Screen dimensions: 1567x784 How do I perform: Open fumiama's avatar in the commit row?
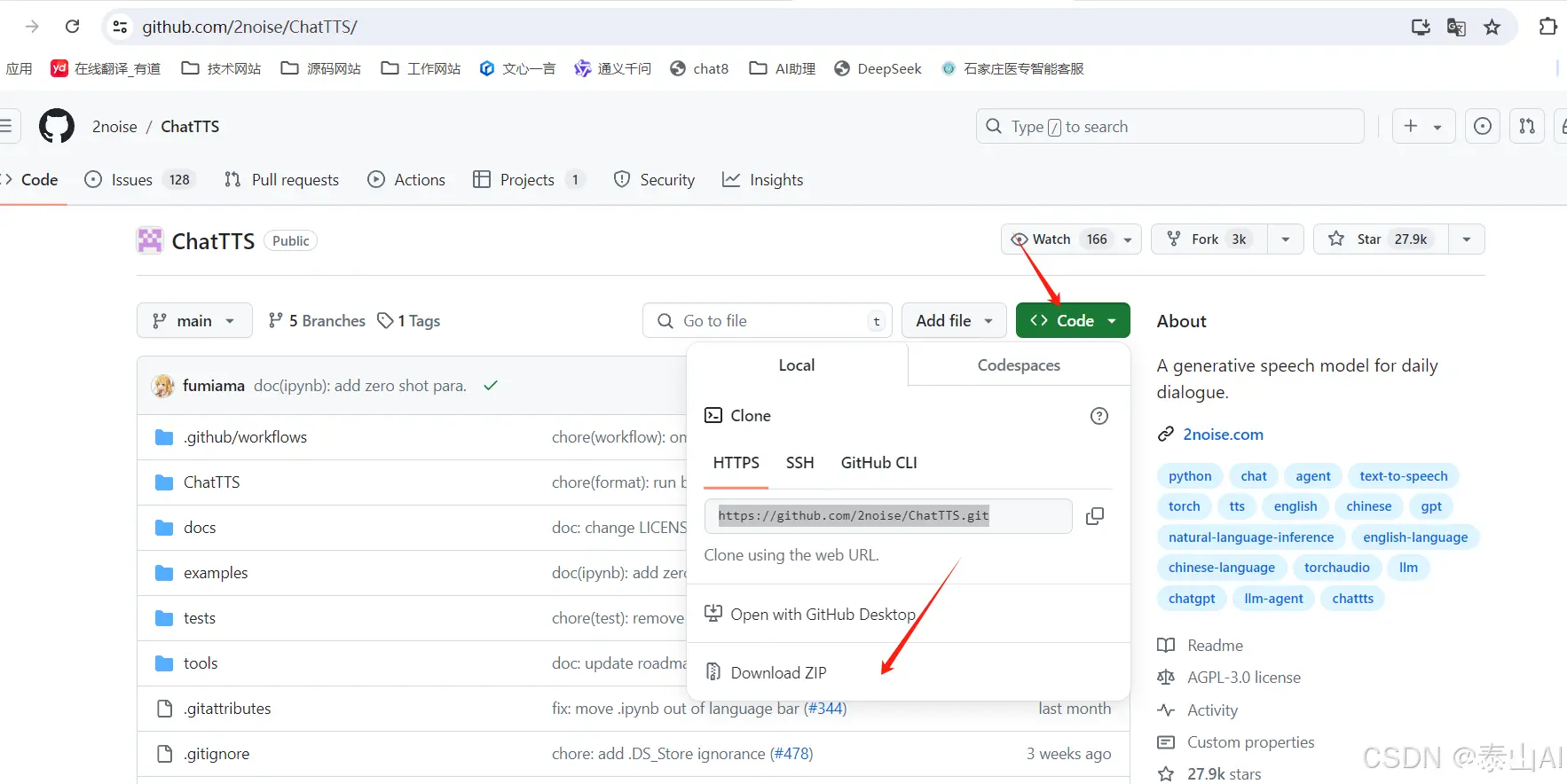[163, 386]
